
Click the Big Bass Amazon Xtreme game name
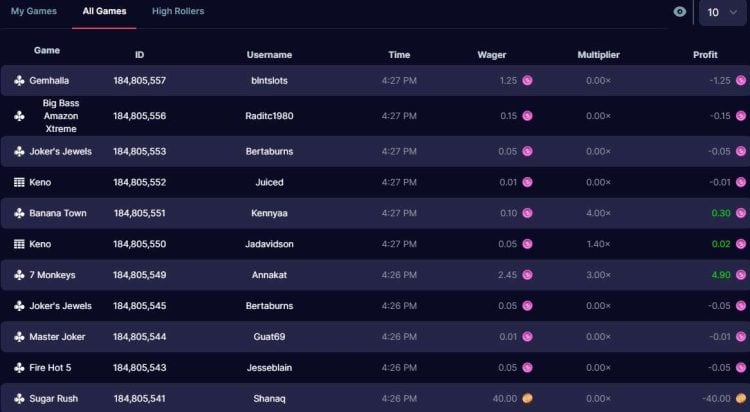tap(61, 116)
